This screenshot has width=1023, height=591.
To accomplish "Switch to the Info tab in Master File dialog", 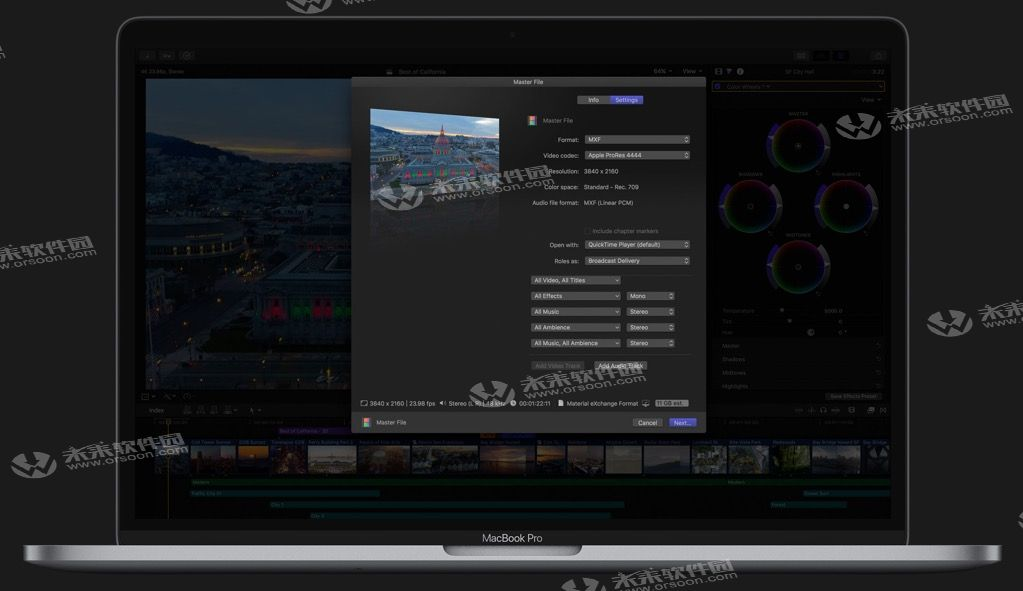I will tap(593, 100).
